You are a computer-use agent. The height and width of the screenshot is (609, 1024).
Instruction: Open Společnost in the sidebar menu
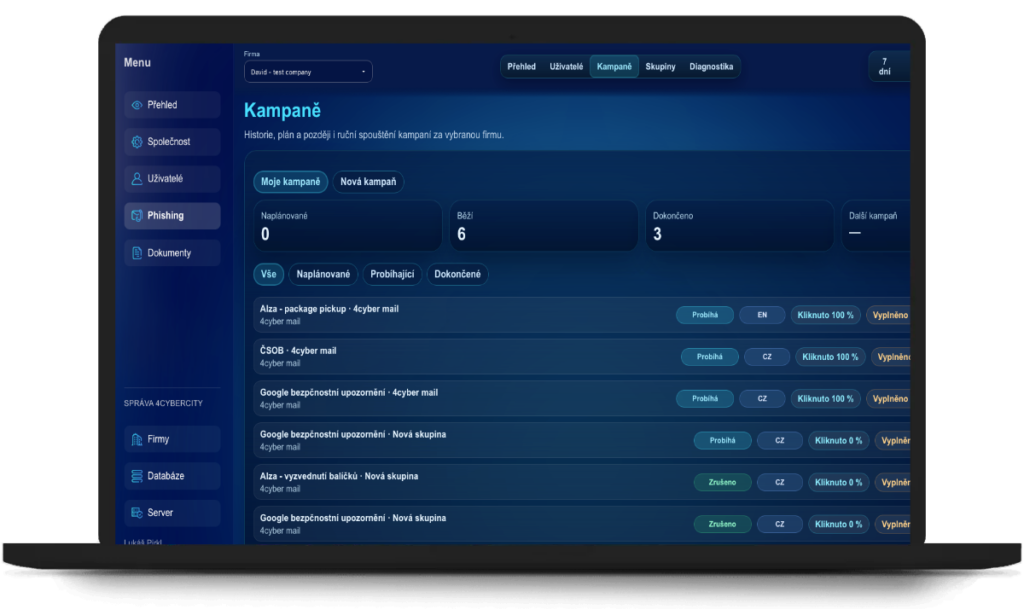172,142
